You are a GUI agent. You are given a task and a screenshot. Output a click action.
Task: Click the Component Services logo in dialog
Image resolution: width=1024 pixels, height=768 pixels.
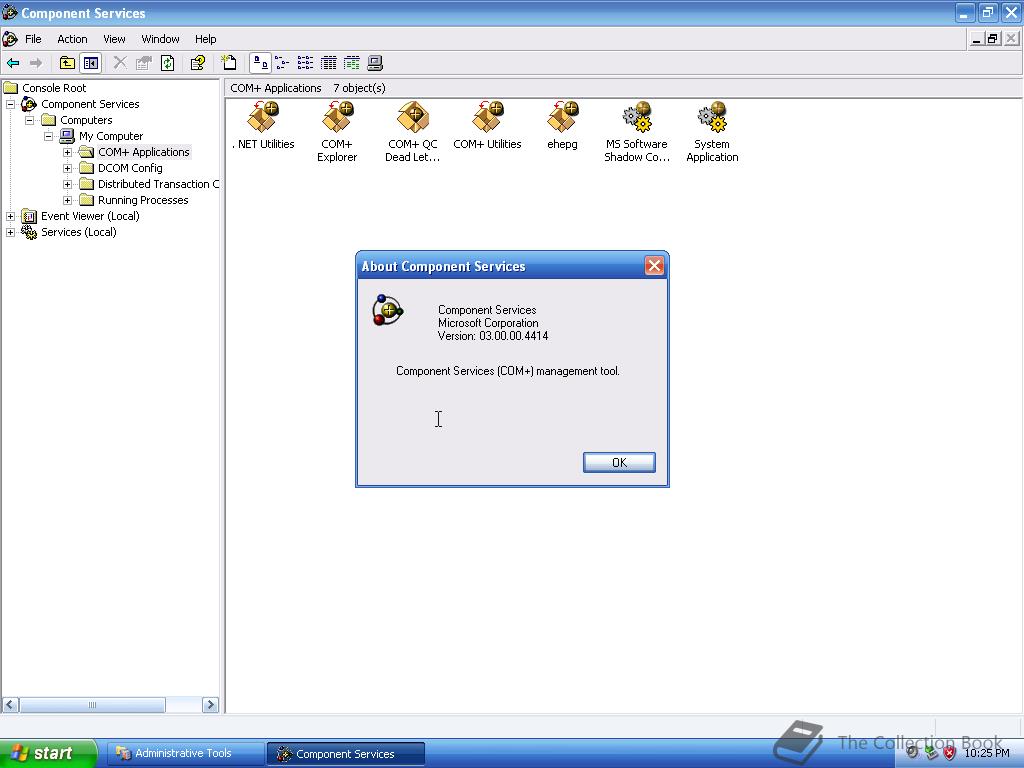coord(388,310)
